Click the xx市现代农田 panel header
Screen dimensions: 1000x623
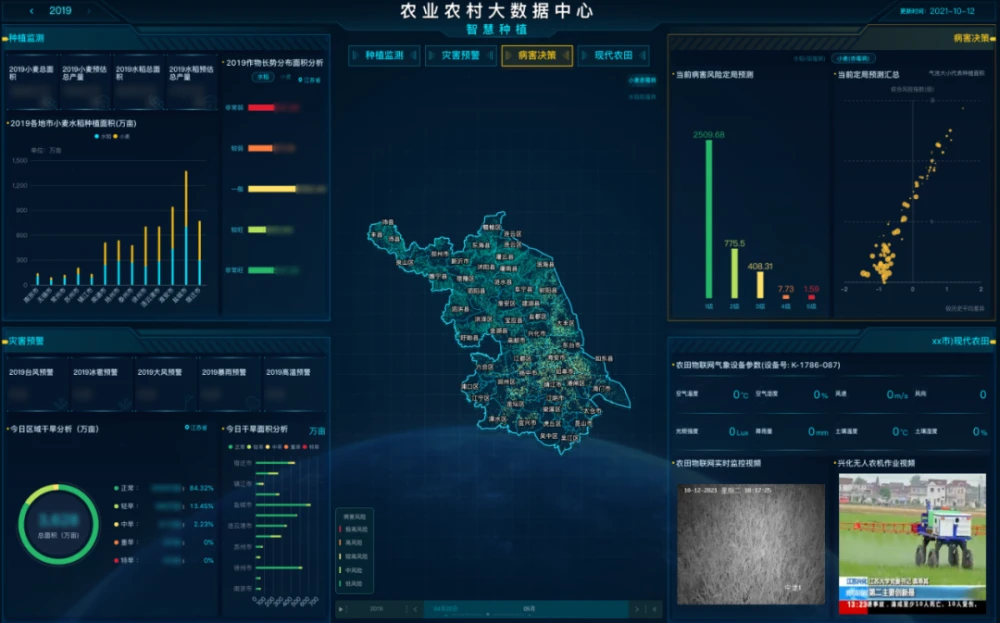click(x=960, y=341)
